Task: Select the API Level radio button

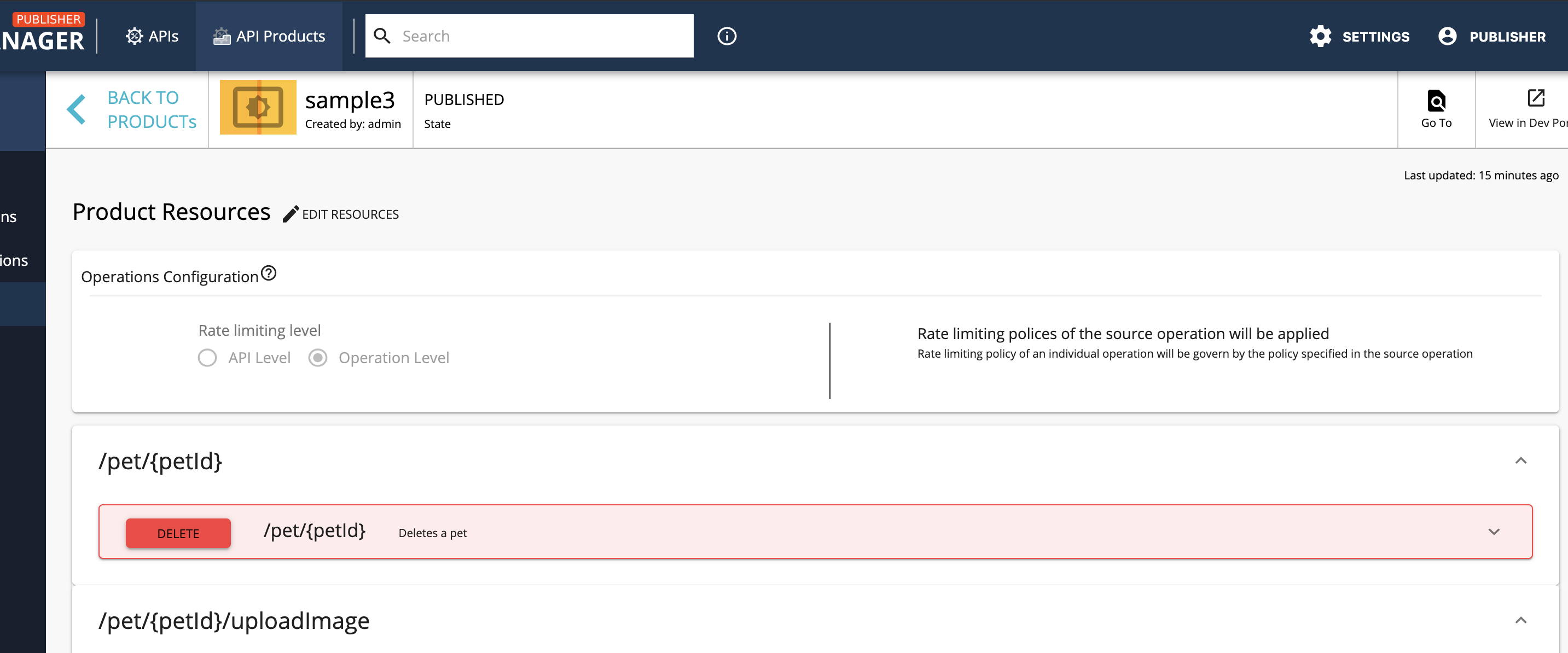Action: click(x=207, y=358)
